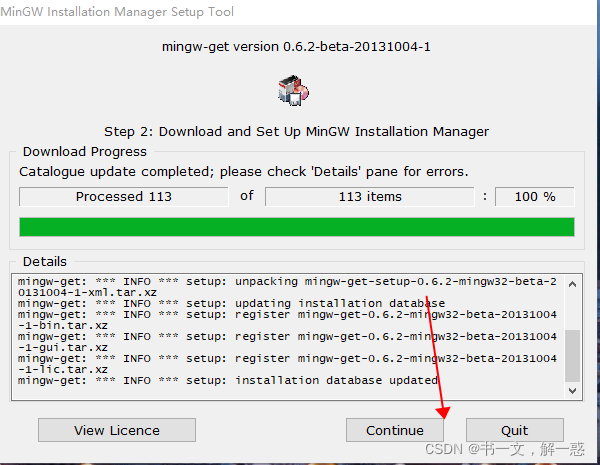Click the mingw-get version 0.6.2 label

pyautogui.click(x=297, y=46)
